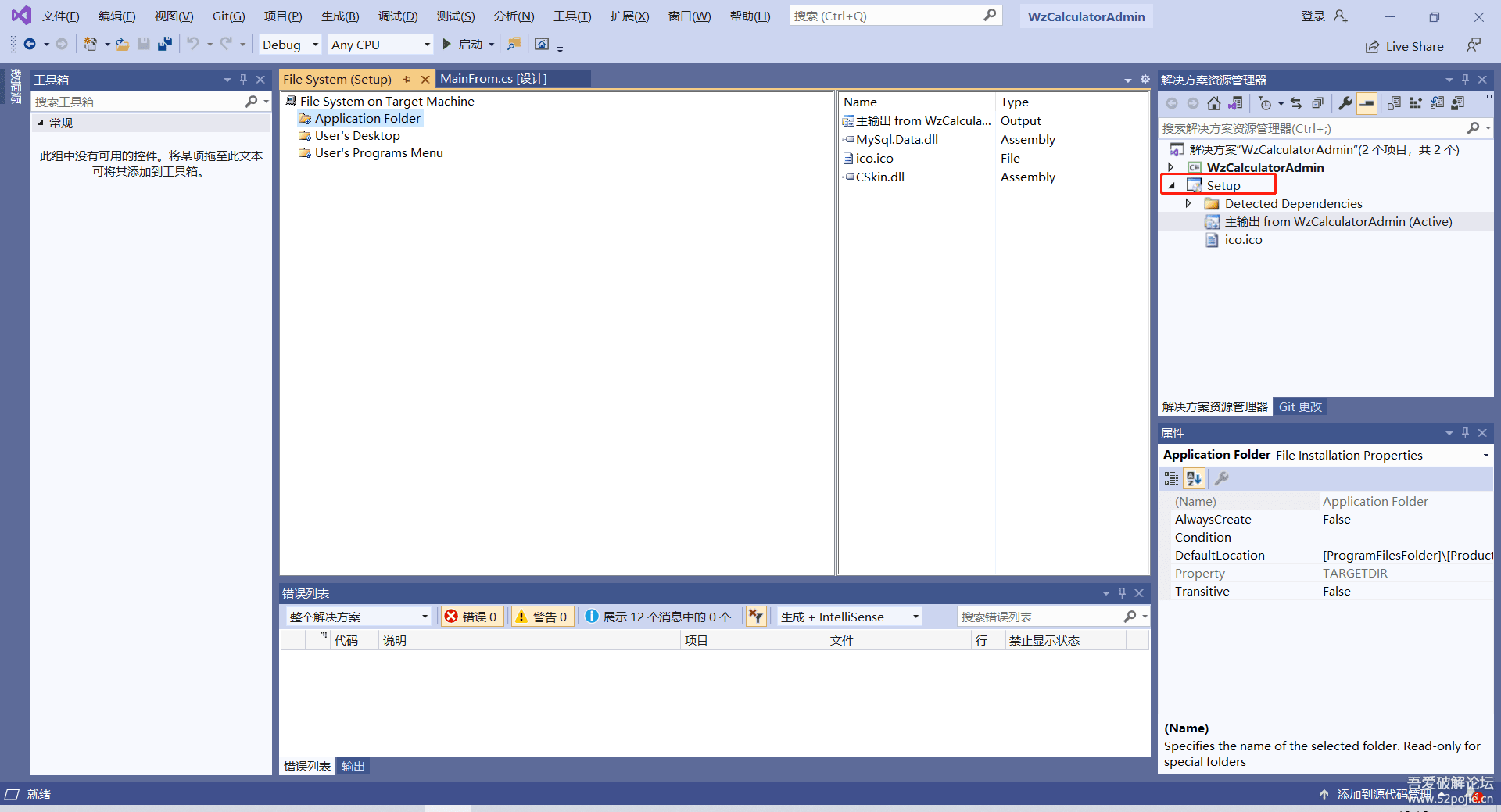Toggle the 消息 messages filter button
Image resolution: width=1501 pixels, height=812 pixels.
point(658,617)
